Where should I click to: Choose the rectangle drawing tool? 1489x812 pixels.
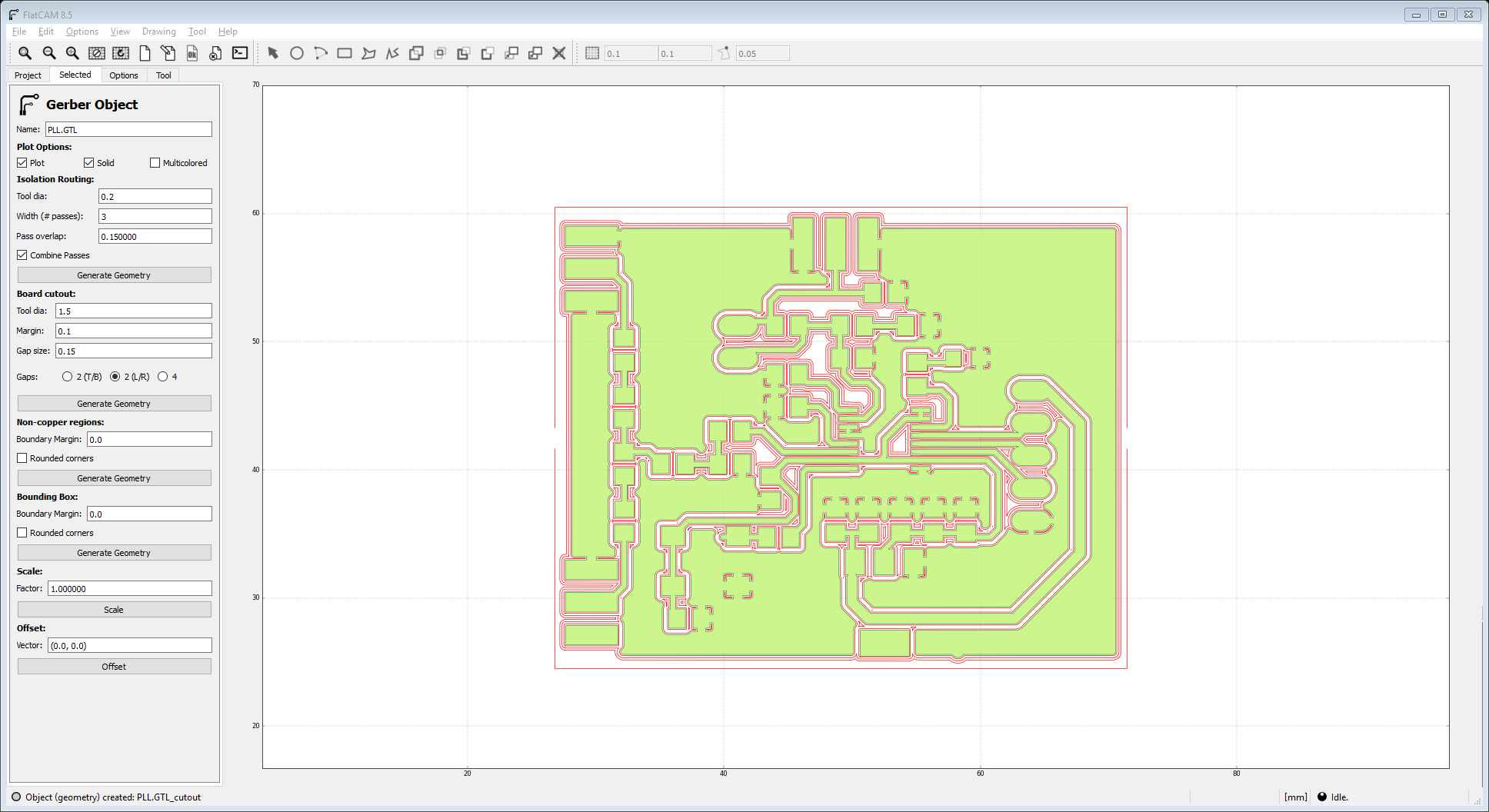345,53
